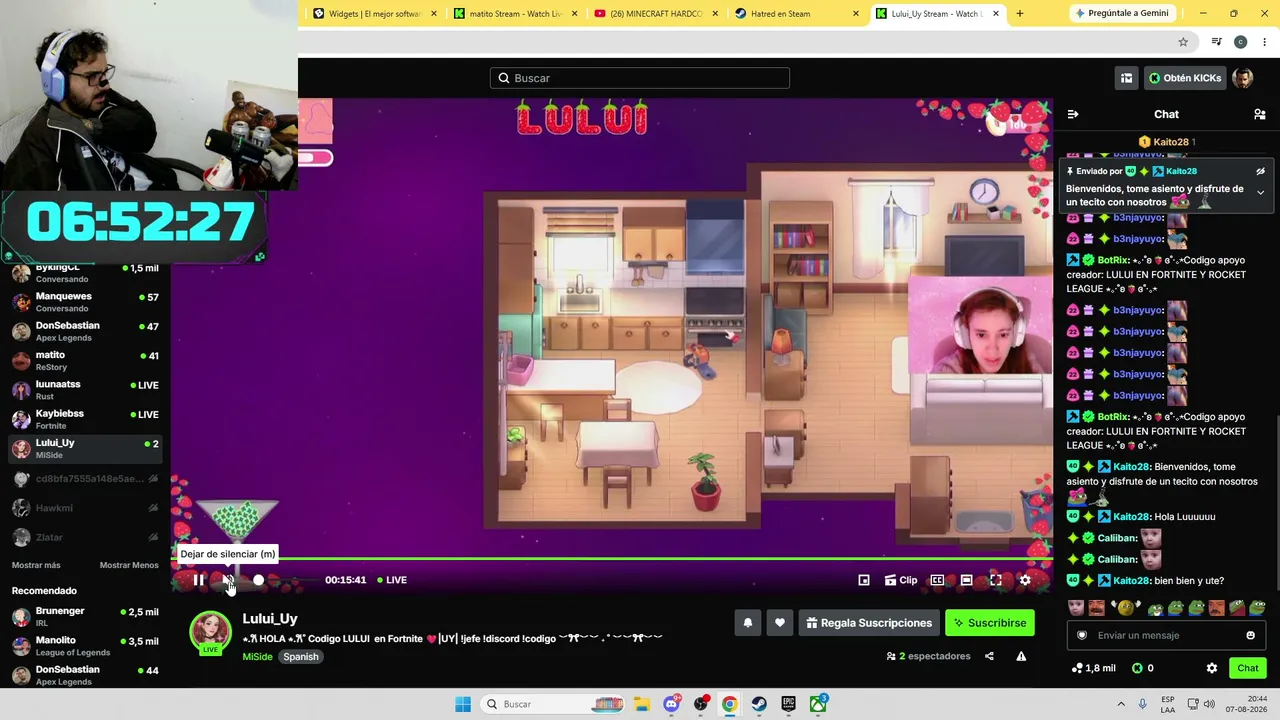1280x720 pixels.
Task: Open chat users list icon
Action: pos(1260,114)
